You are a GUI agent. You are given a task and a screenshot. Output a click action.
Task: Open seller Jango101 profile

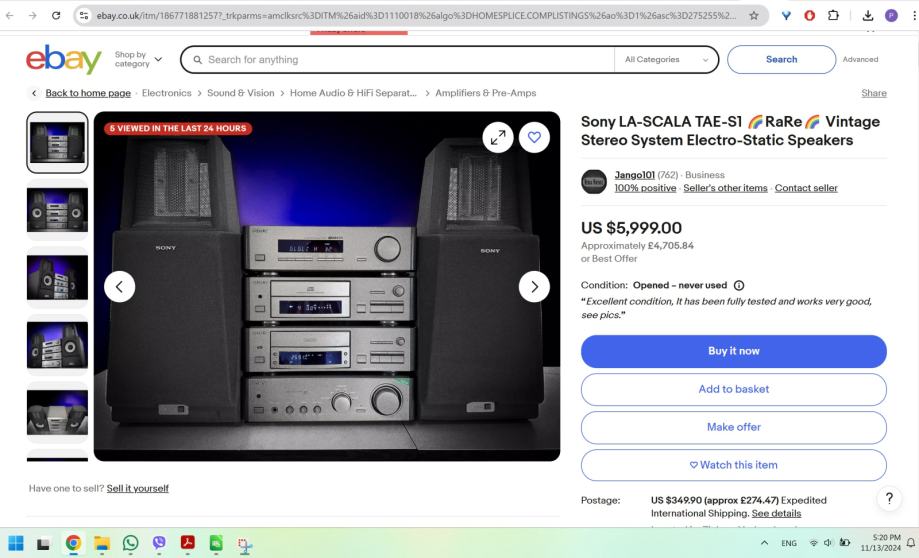pyautogui.click(x=634, y=175)
